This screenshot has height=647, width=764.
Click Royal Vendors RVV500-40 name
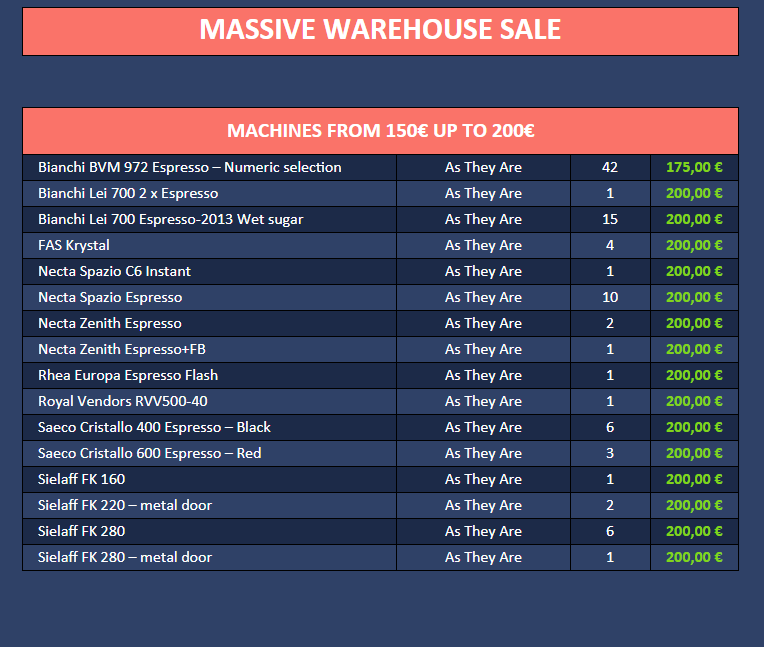[x=123, y=401]
